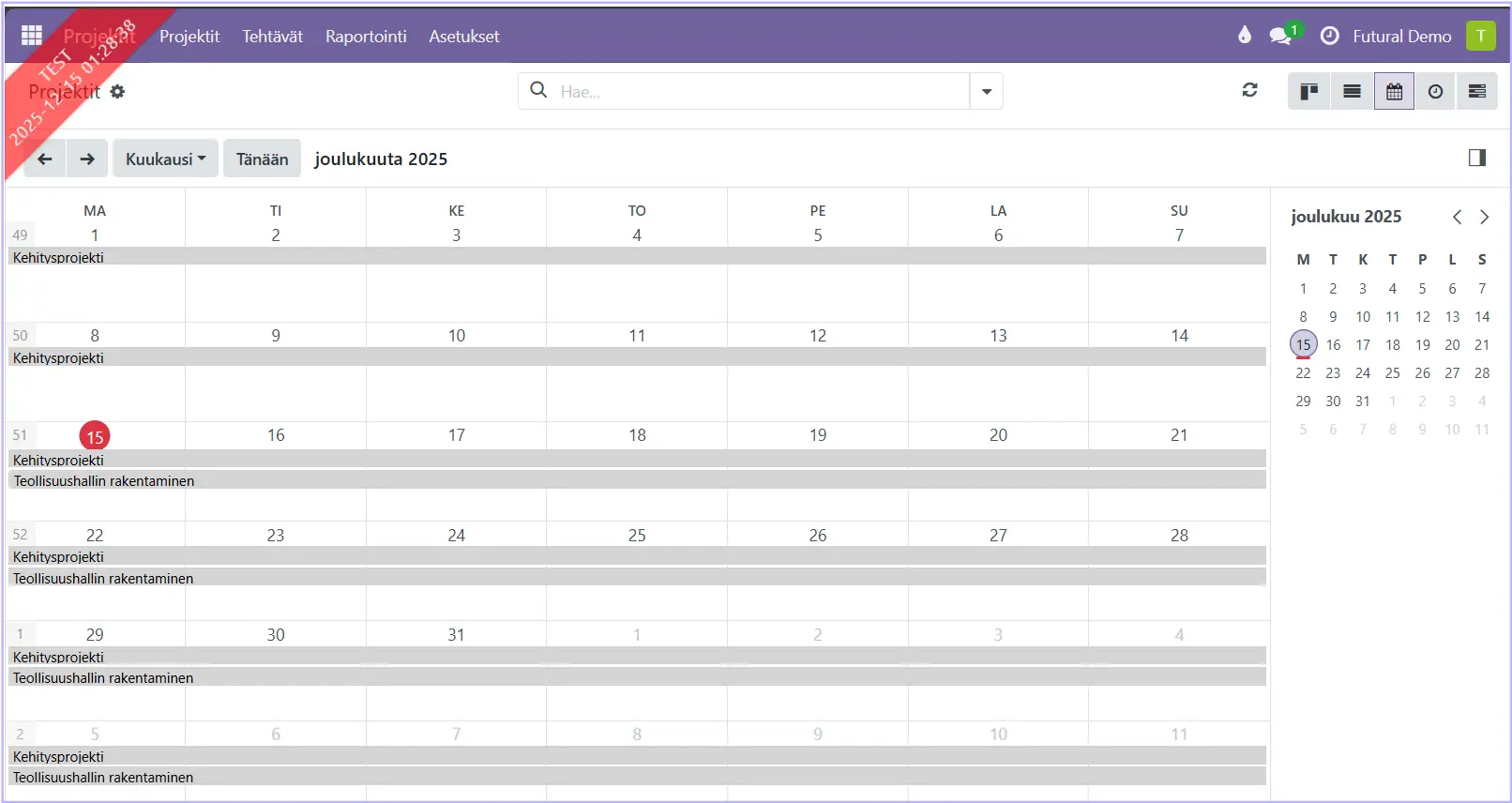This screenshot has height=803, width=1512.
Task: Switch to list view
Action: 1352,91
